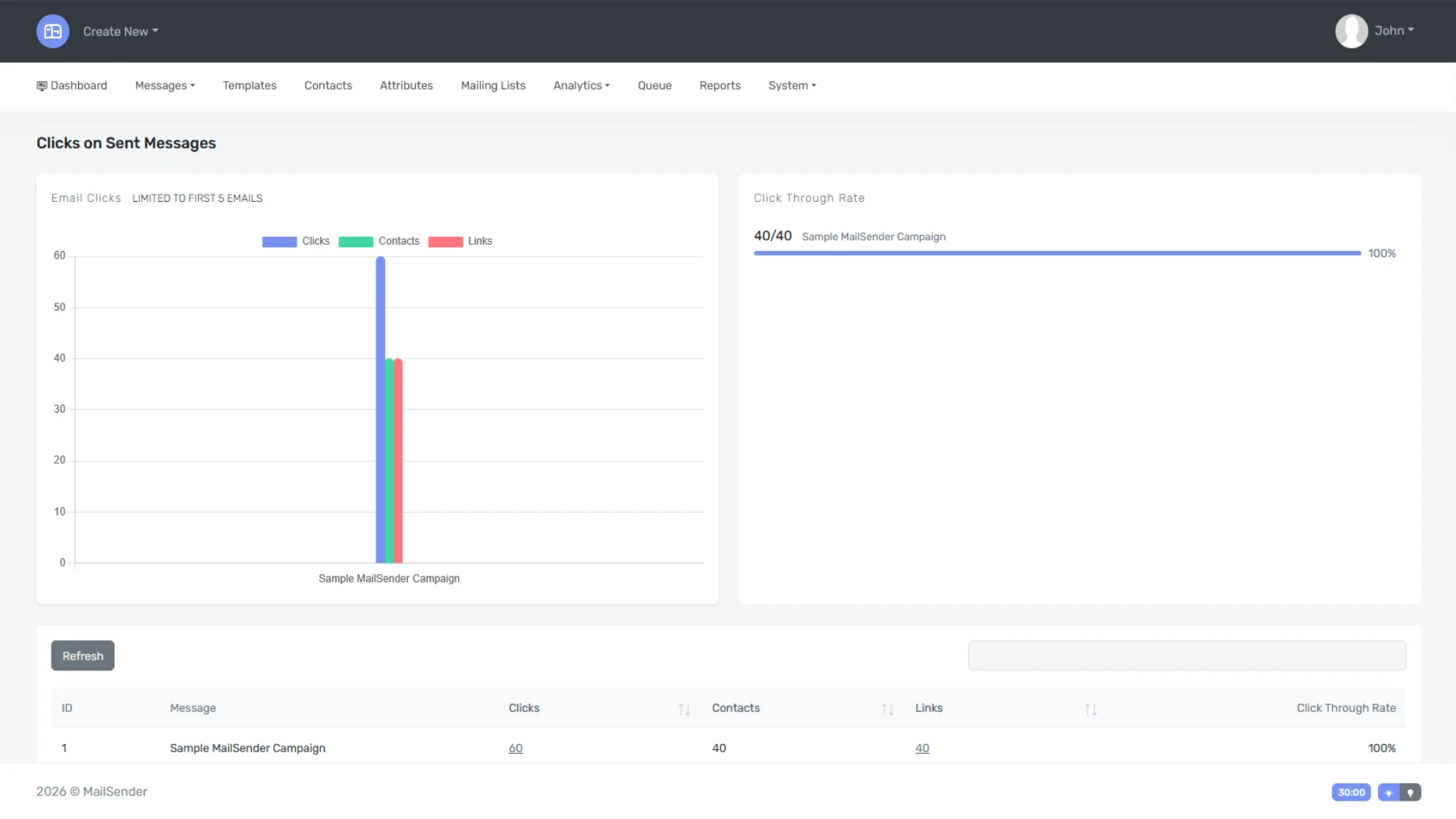Screen dimensions: 1456x819
Task: Go to Dashboard
Action: [72, 86]
